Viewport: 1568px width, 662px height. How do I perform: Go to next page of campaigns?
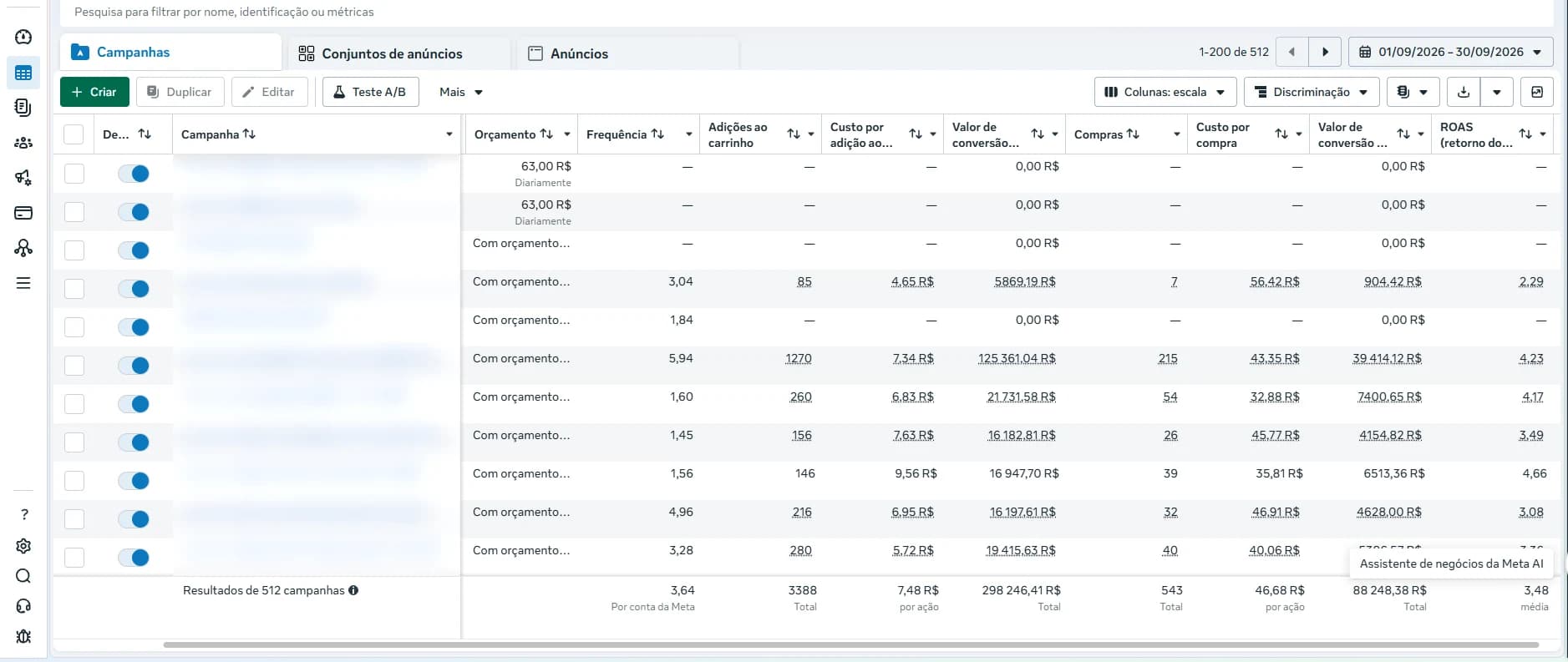click(x=1325, y=52)
